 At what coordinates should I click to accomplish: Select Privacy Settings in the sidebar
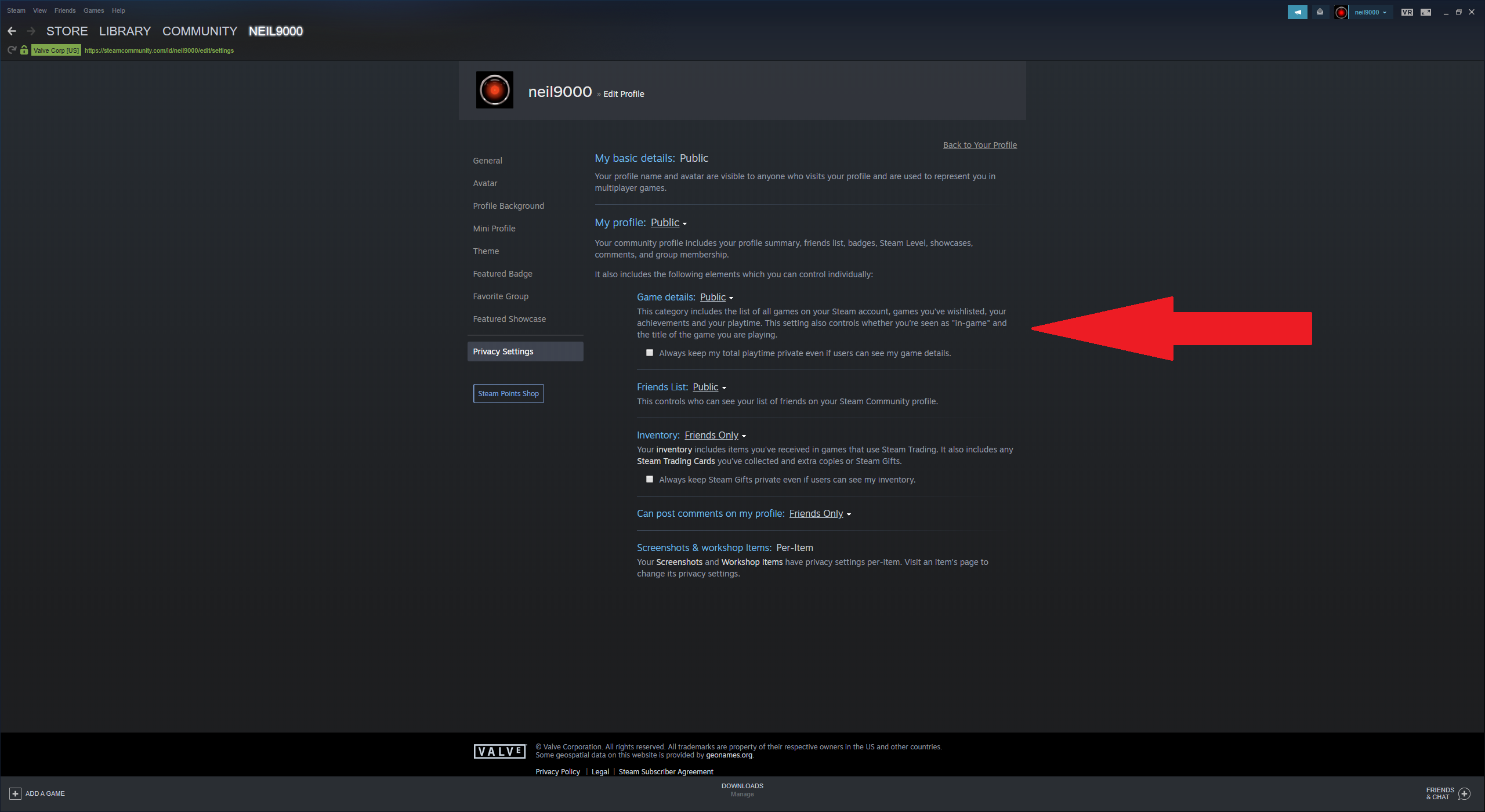click(525, 351)
